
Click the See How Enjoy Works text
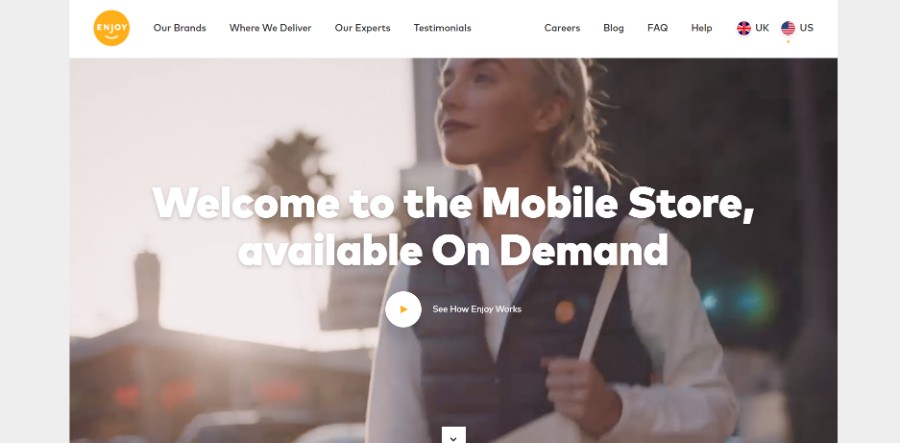[x=476, y=309]
